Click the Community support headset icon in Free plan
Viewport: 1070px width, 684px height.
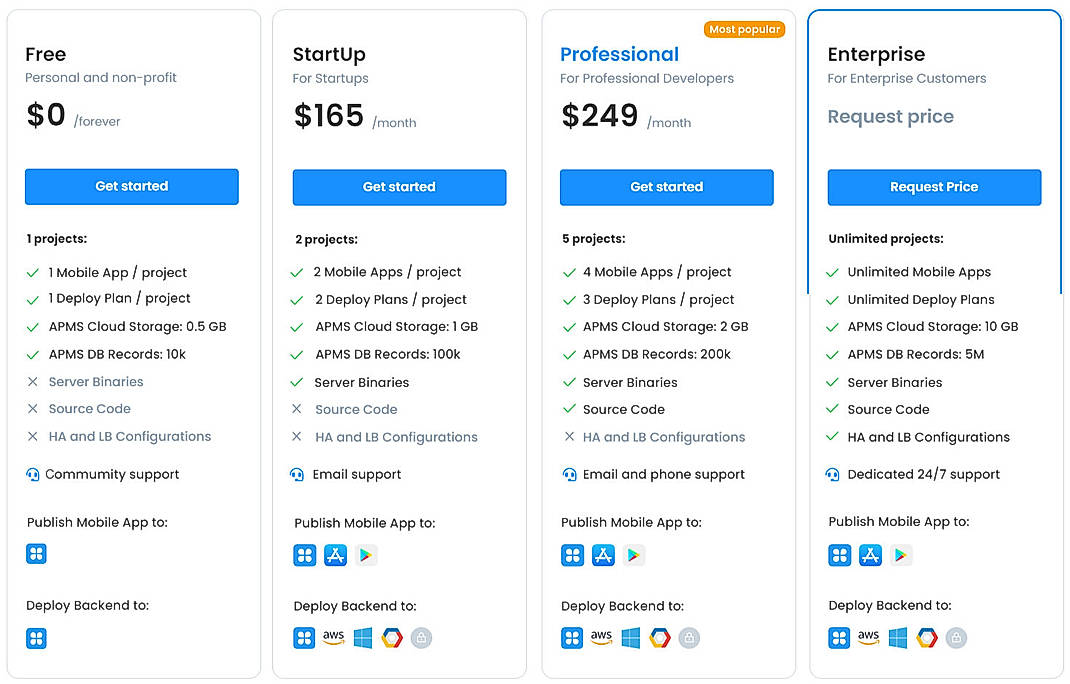point(33,474)
